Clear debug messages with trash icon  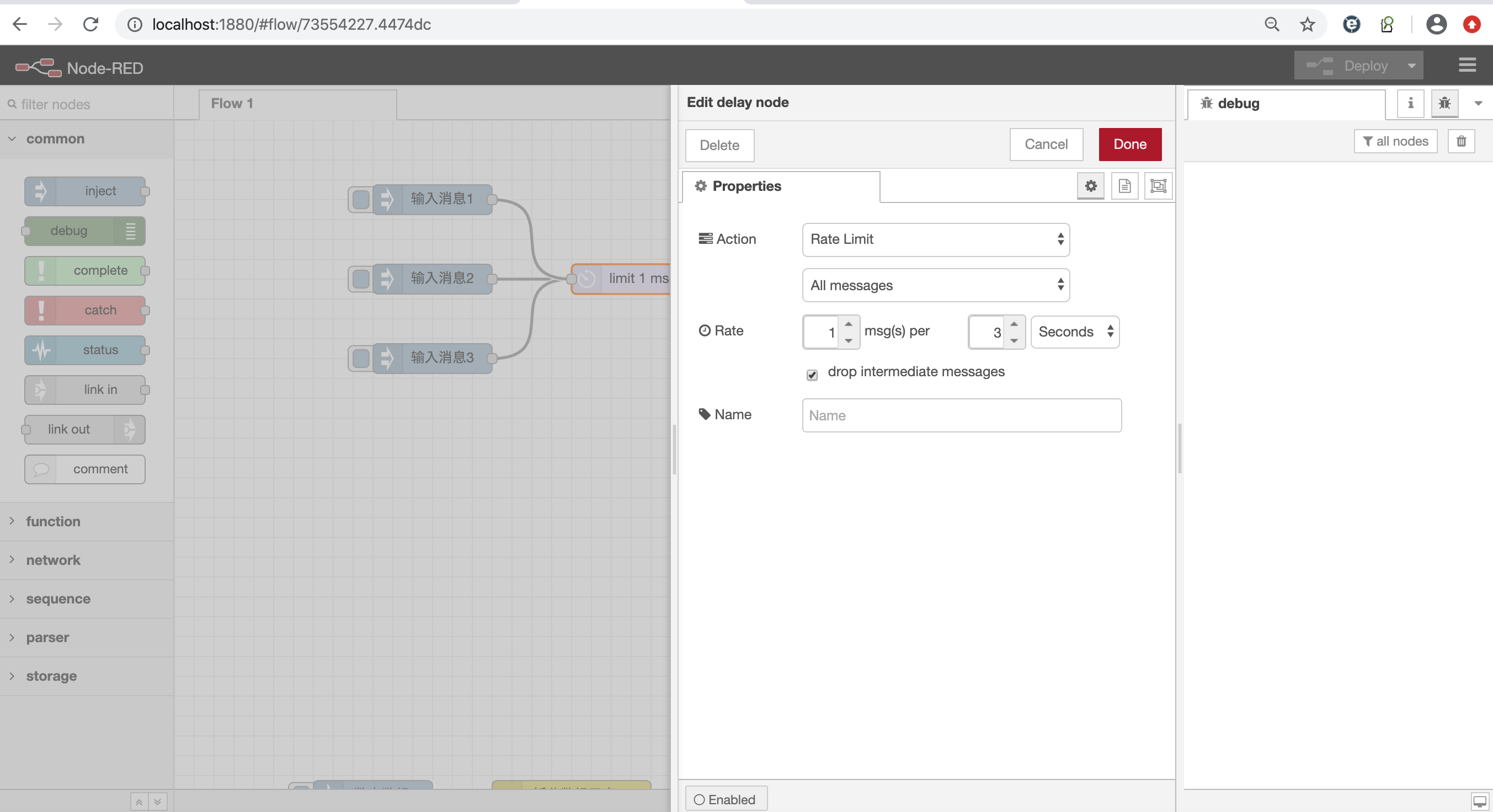point(1461,141)
